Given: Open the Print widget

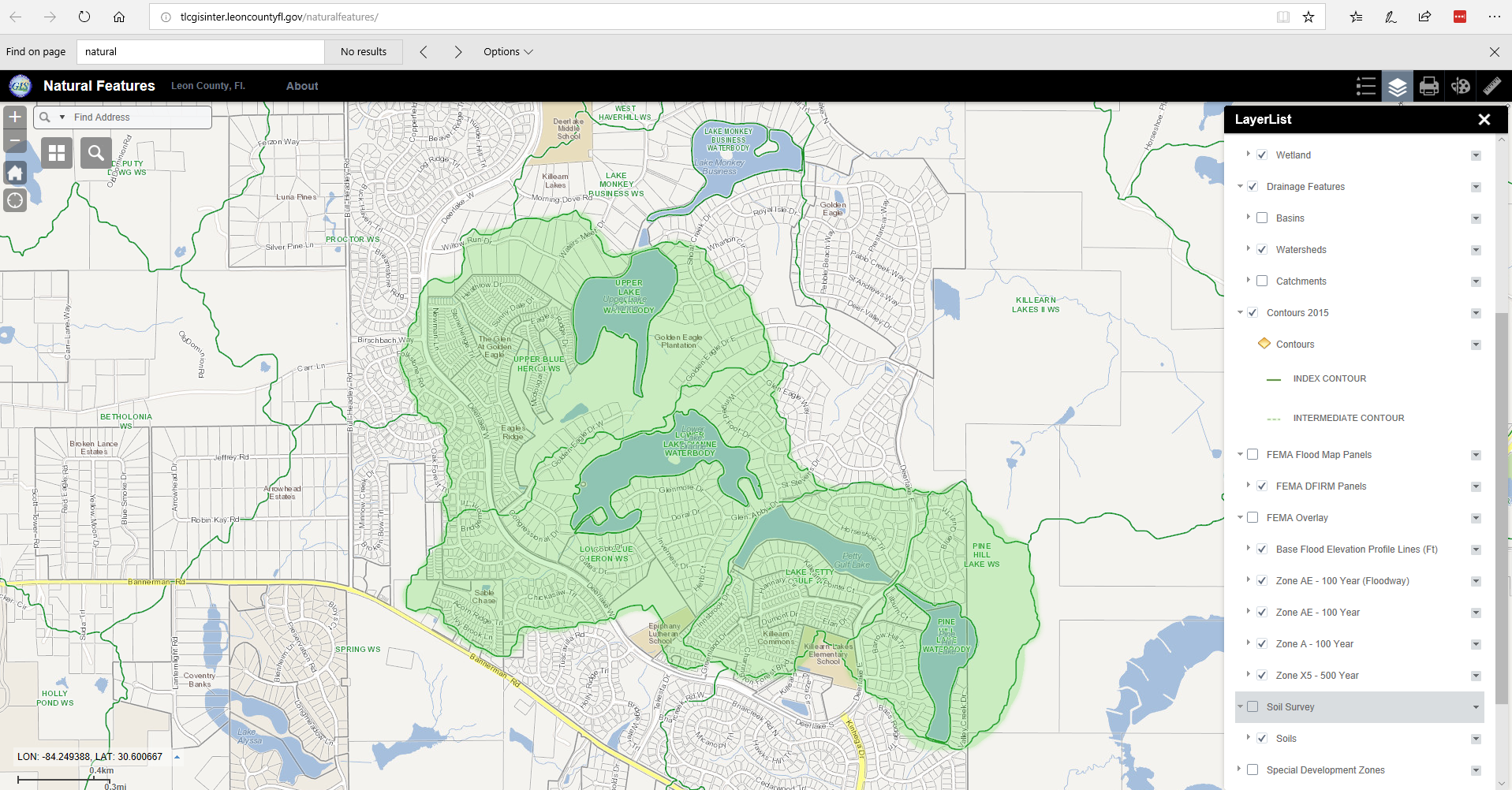Looking at the screenshot, I should tap(1429, 86).
